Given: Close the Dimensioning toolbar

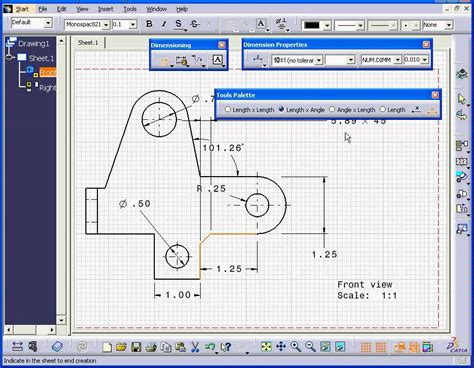Looking at the screenshot, I should [x=222, y=45].
